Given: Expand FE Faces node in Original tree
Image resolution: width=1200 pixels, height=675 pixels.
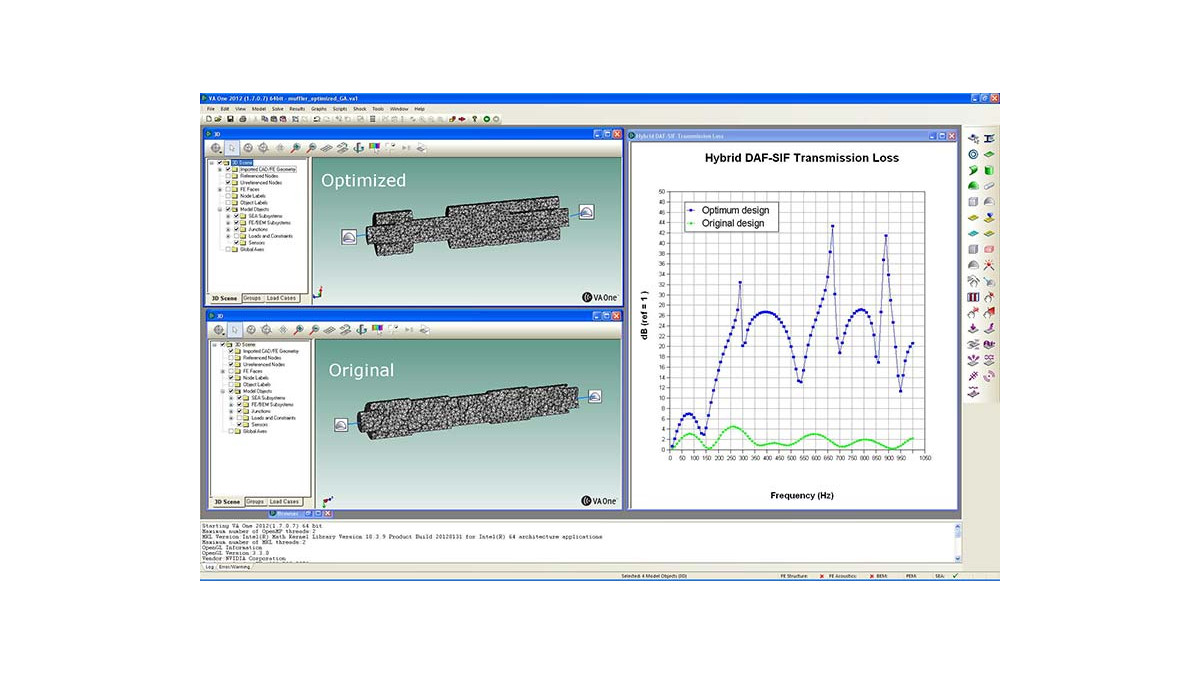Looking at the screenshot, I should point(222,371).
